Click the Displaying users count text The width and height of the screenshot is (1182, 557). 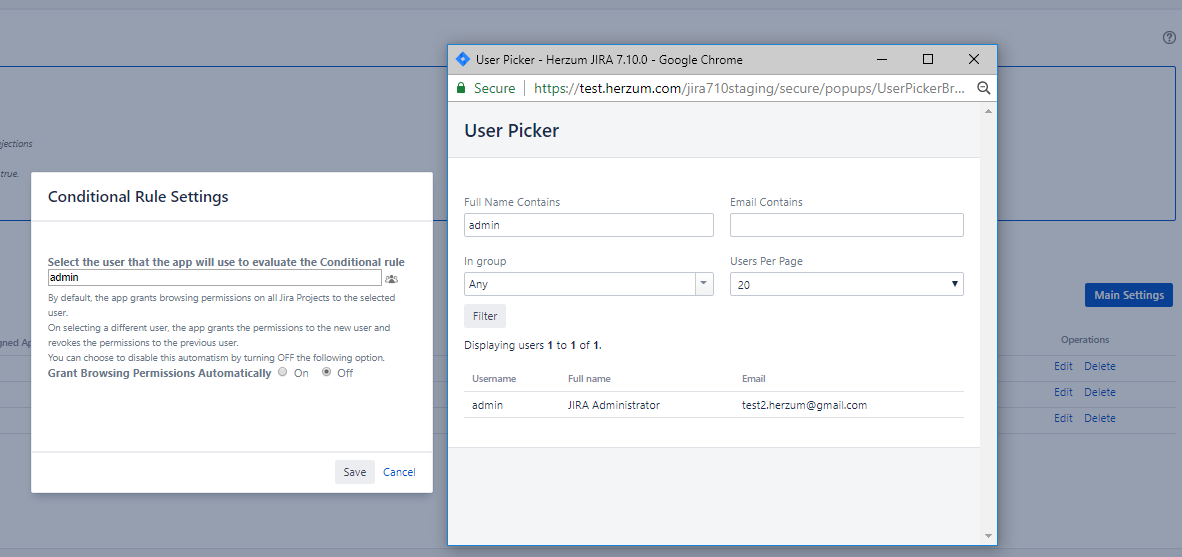533,345
